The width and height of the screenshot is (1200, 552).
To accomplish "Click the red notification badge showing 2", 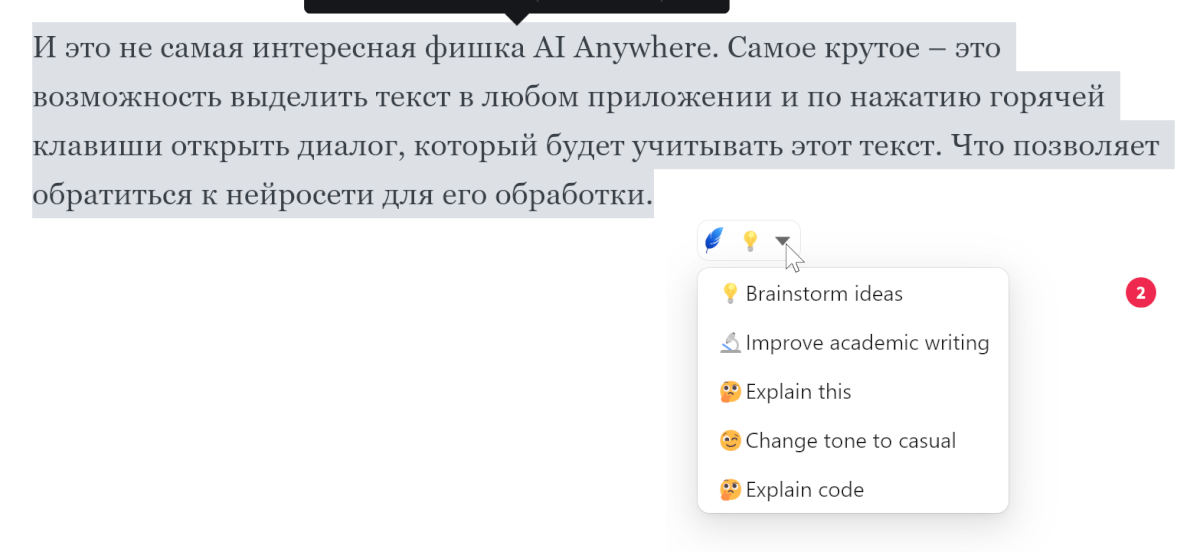I will point(1141,293).
